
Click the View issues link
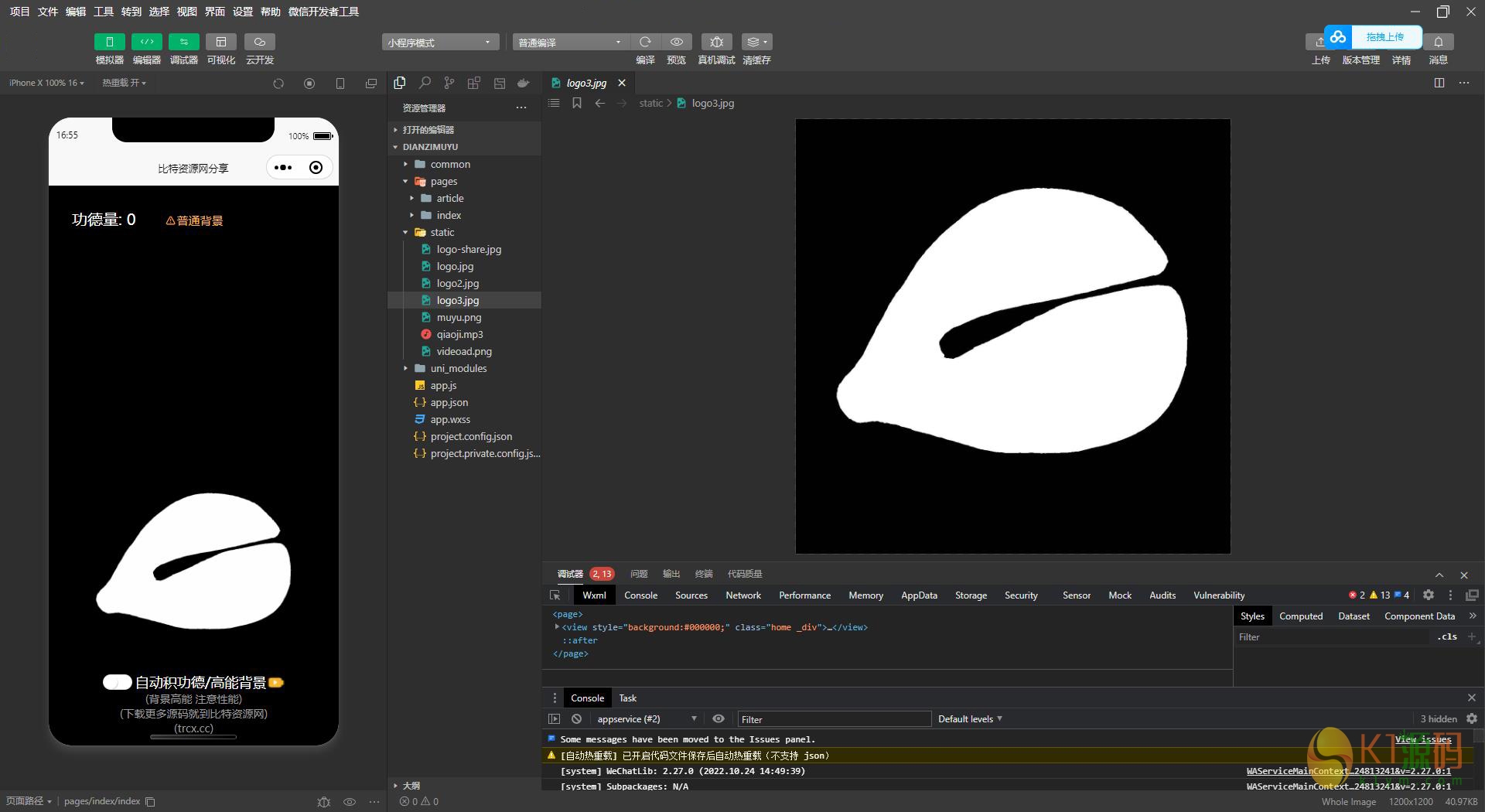pos(1422,739)
